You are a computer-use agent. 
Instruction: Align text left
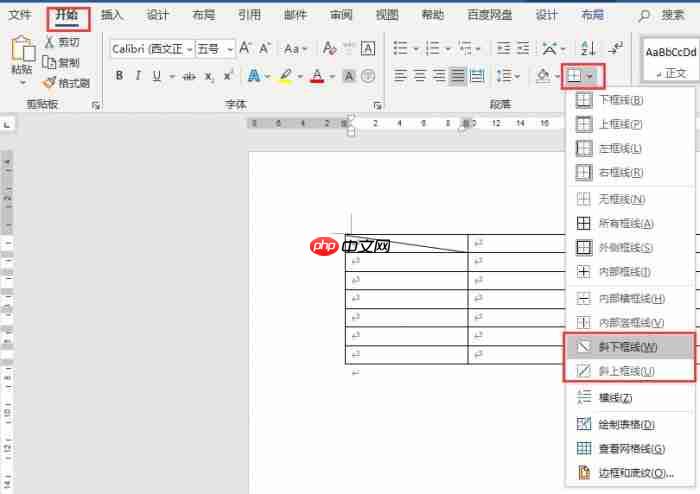(400, 76)
